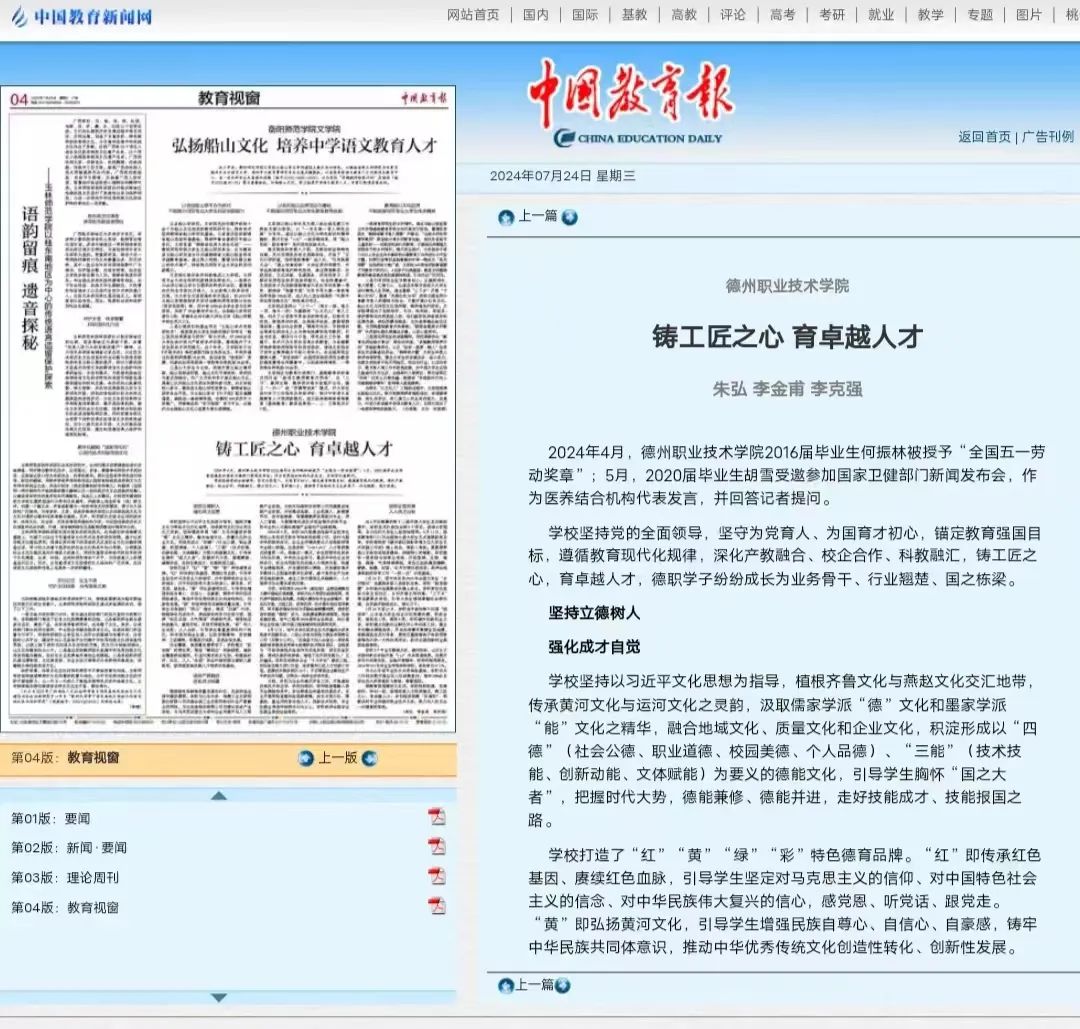Viewport: 1080px width, 1029px height.
Task: Select 高考 in the top navigation bar
Action: click(783, 15)
